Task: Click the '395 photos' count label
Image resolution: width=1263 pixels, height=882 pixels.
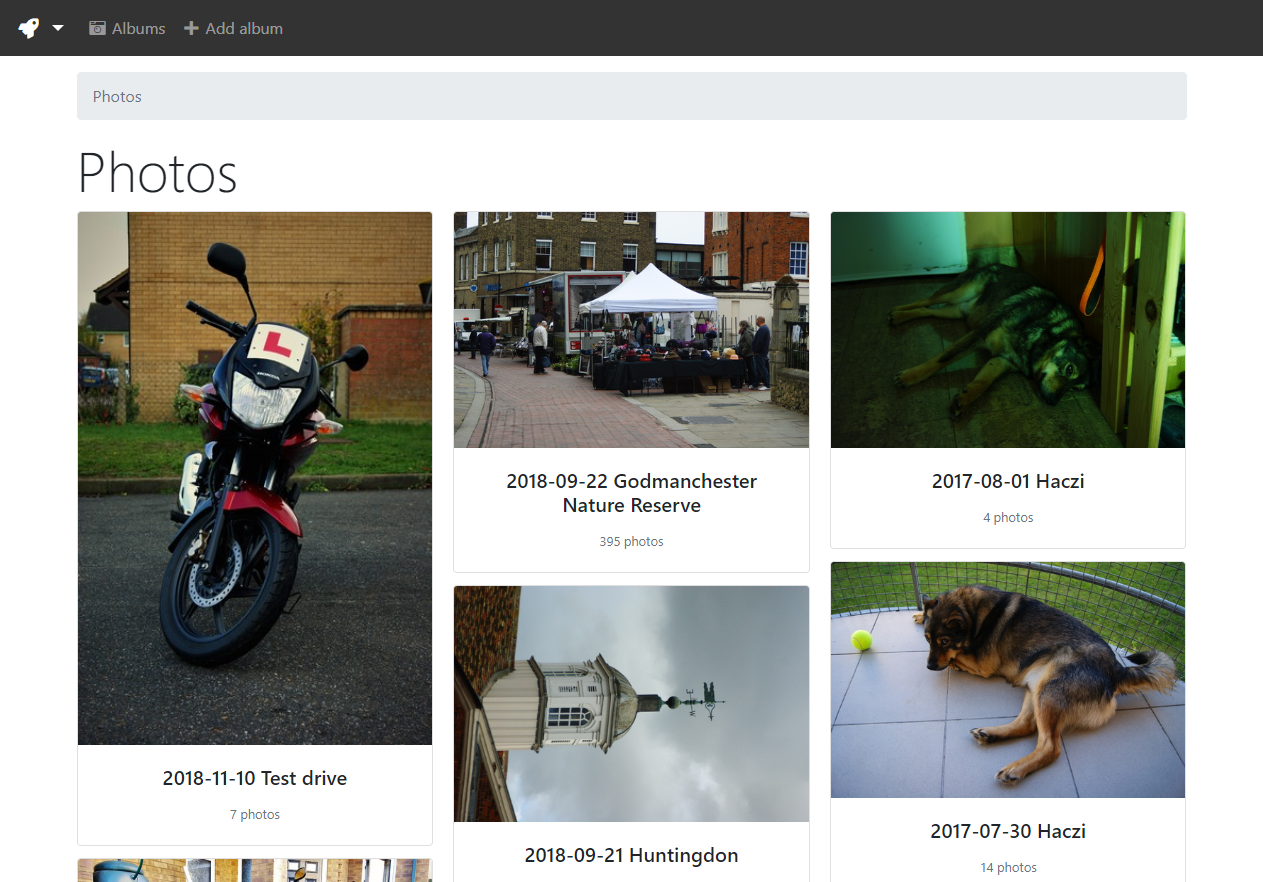Action: [631, 541]
